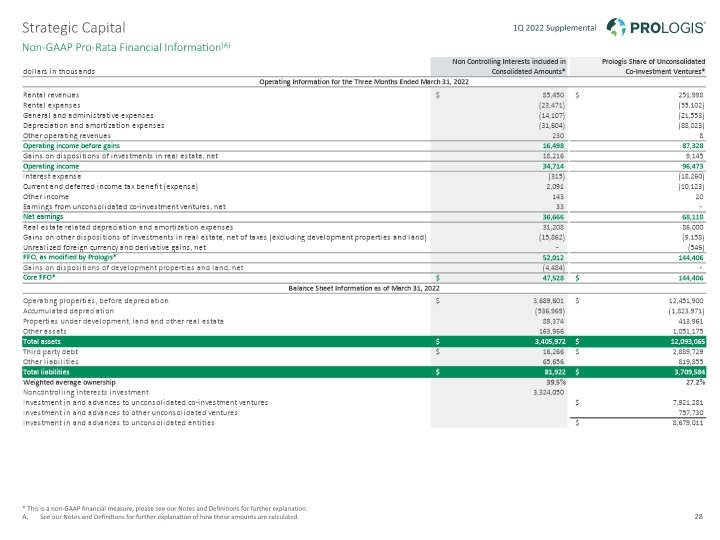
Task: Select the 'Strategic Capital' page title
Action: point(73,28)
